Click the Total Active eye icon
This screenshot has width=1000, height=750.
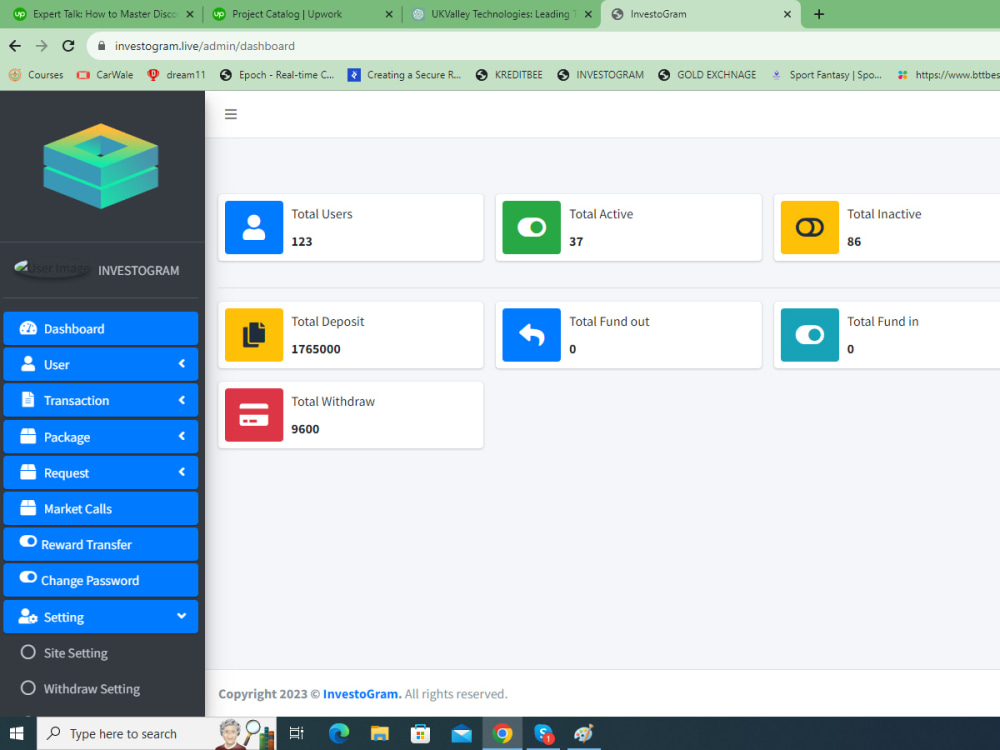pos(531,227)
